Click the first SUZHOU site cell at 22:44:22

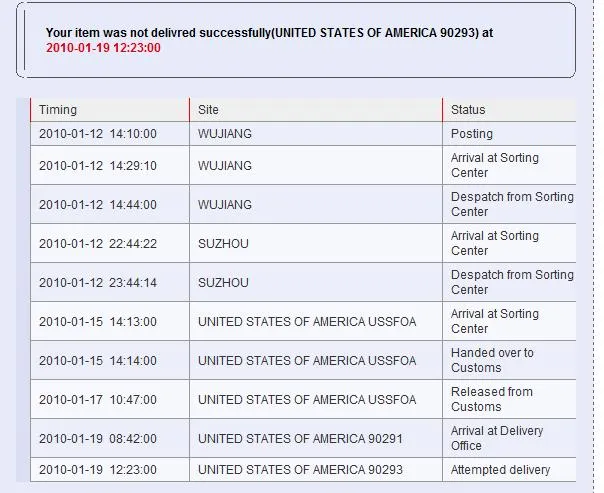[223, 244]
